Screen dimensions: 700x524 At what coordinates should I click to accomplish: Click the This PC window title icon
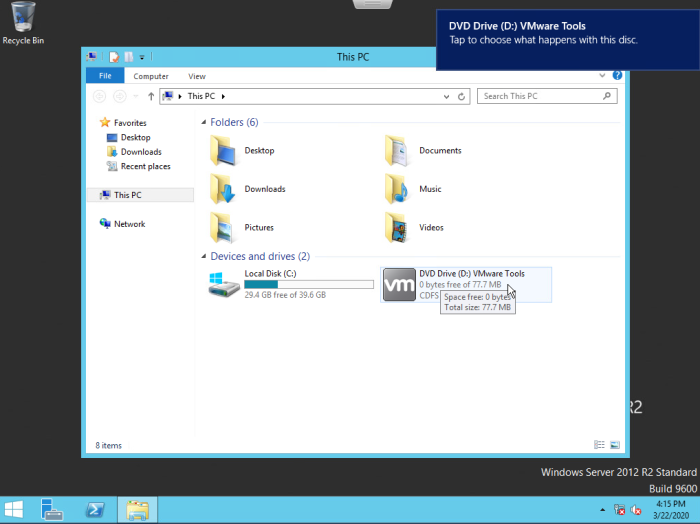[x=92, y=57]
